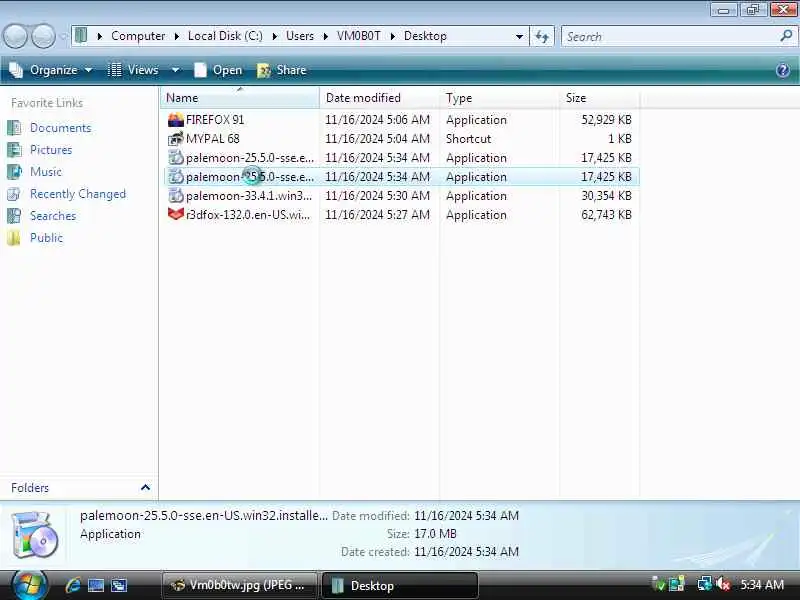Open the Searches favorite link
The image size is (800, 600).
pos(53,216)
